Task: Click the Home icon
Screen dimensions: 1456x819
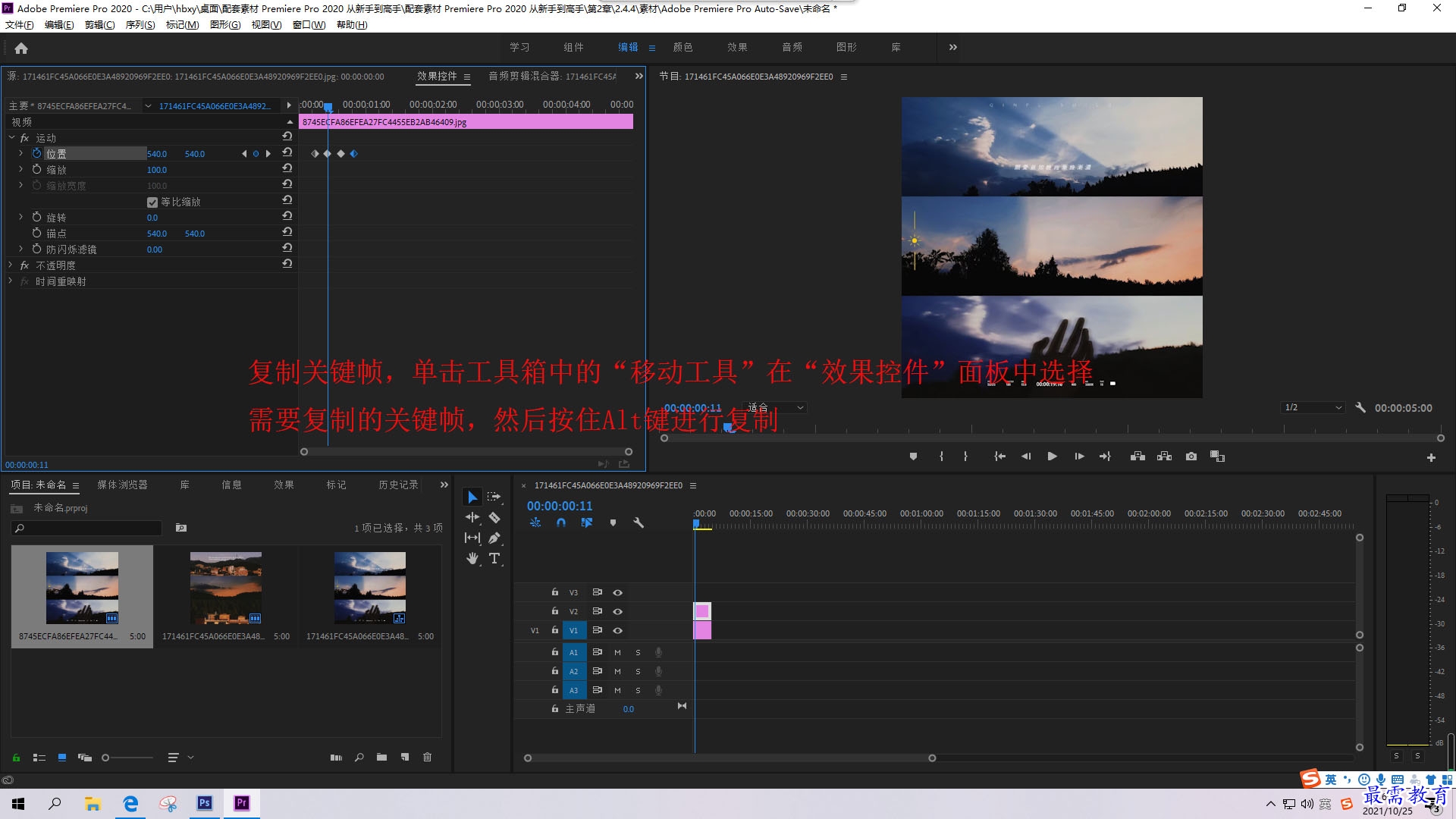Action: coord(21,48)
